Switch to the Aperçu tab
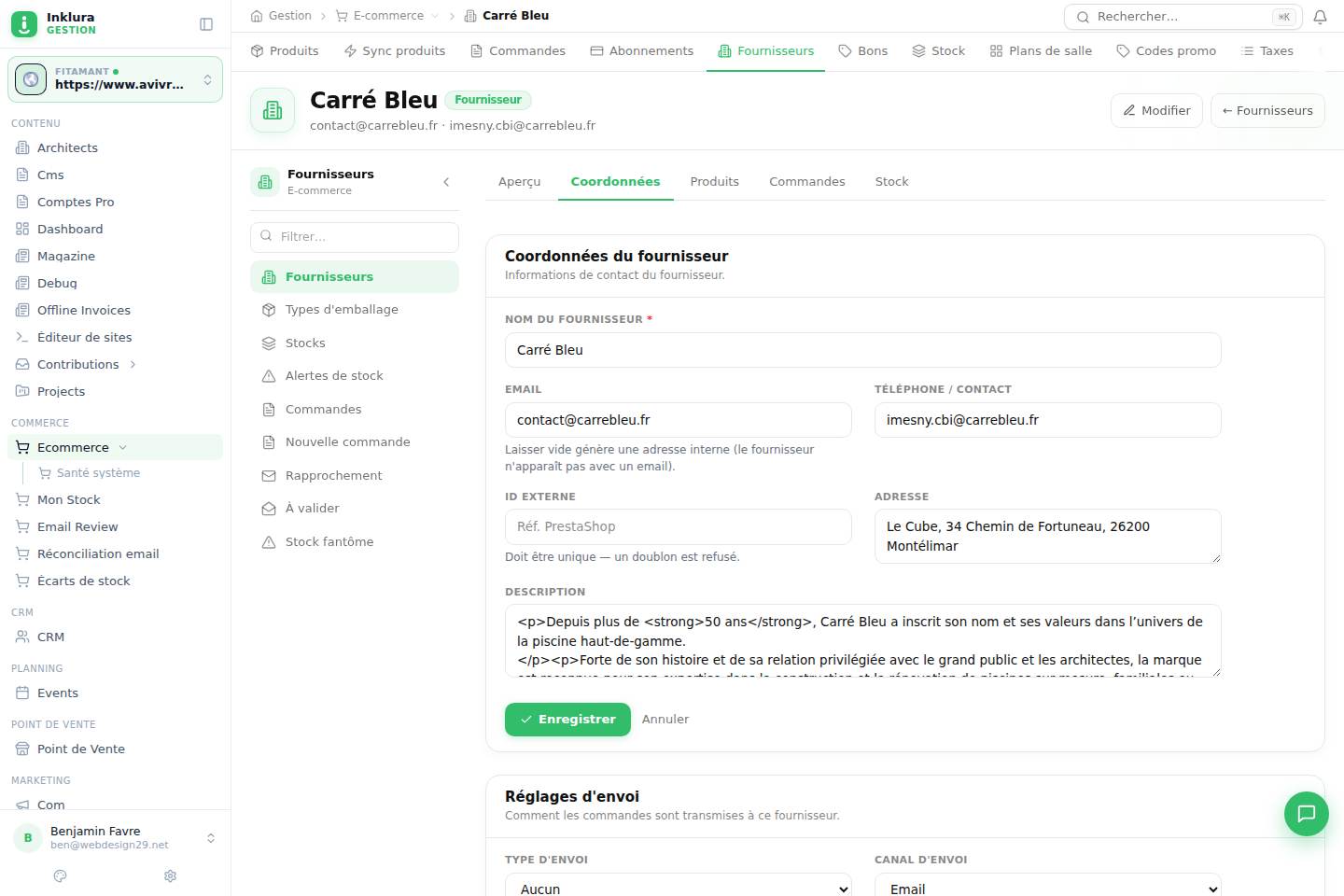The image size is (1344, 896). 520,182
